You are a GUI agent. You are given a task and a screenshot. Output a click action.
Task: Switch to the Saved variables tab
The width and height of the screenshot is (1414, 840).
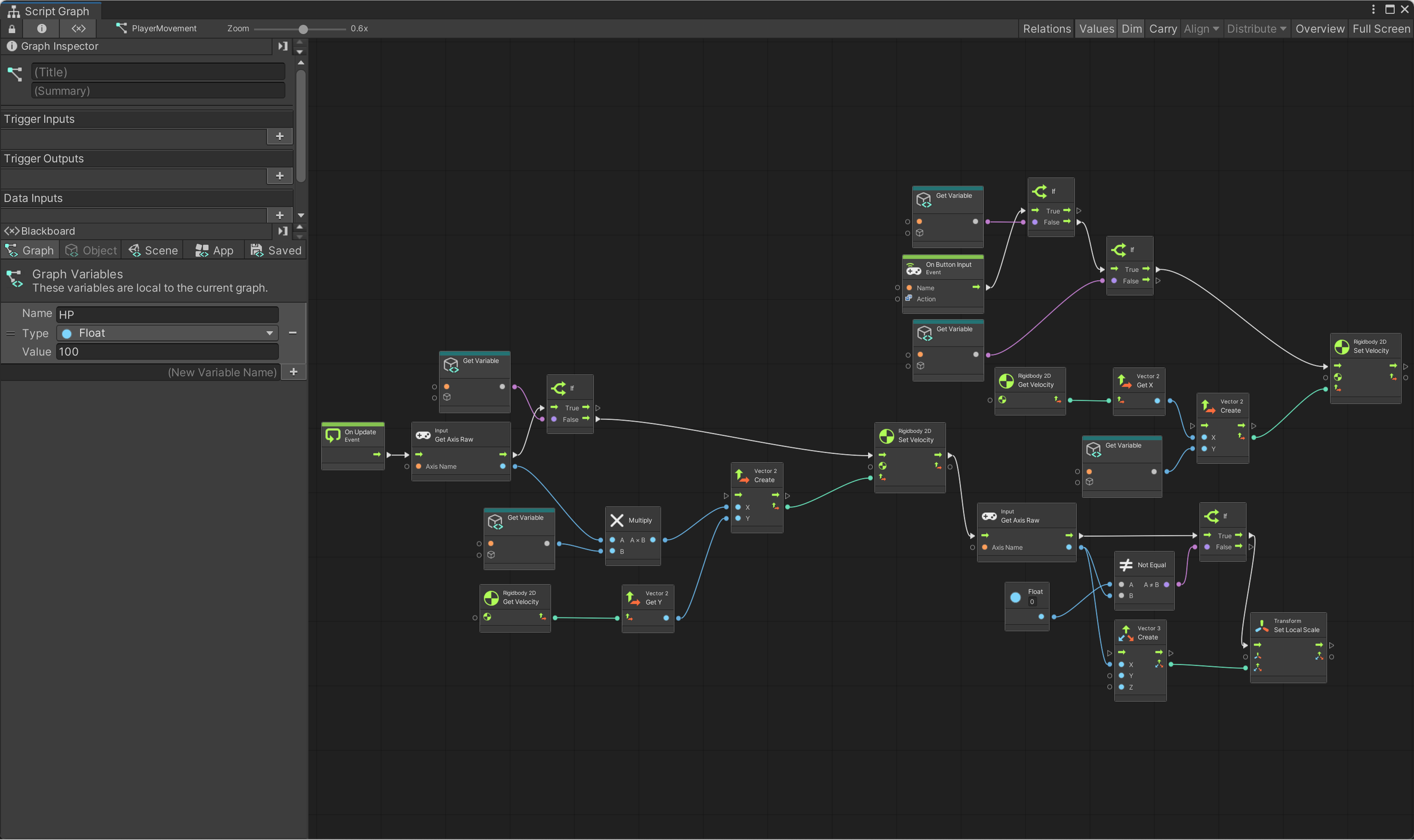(x=276, y=250)
